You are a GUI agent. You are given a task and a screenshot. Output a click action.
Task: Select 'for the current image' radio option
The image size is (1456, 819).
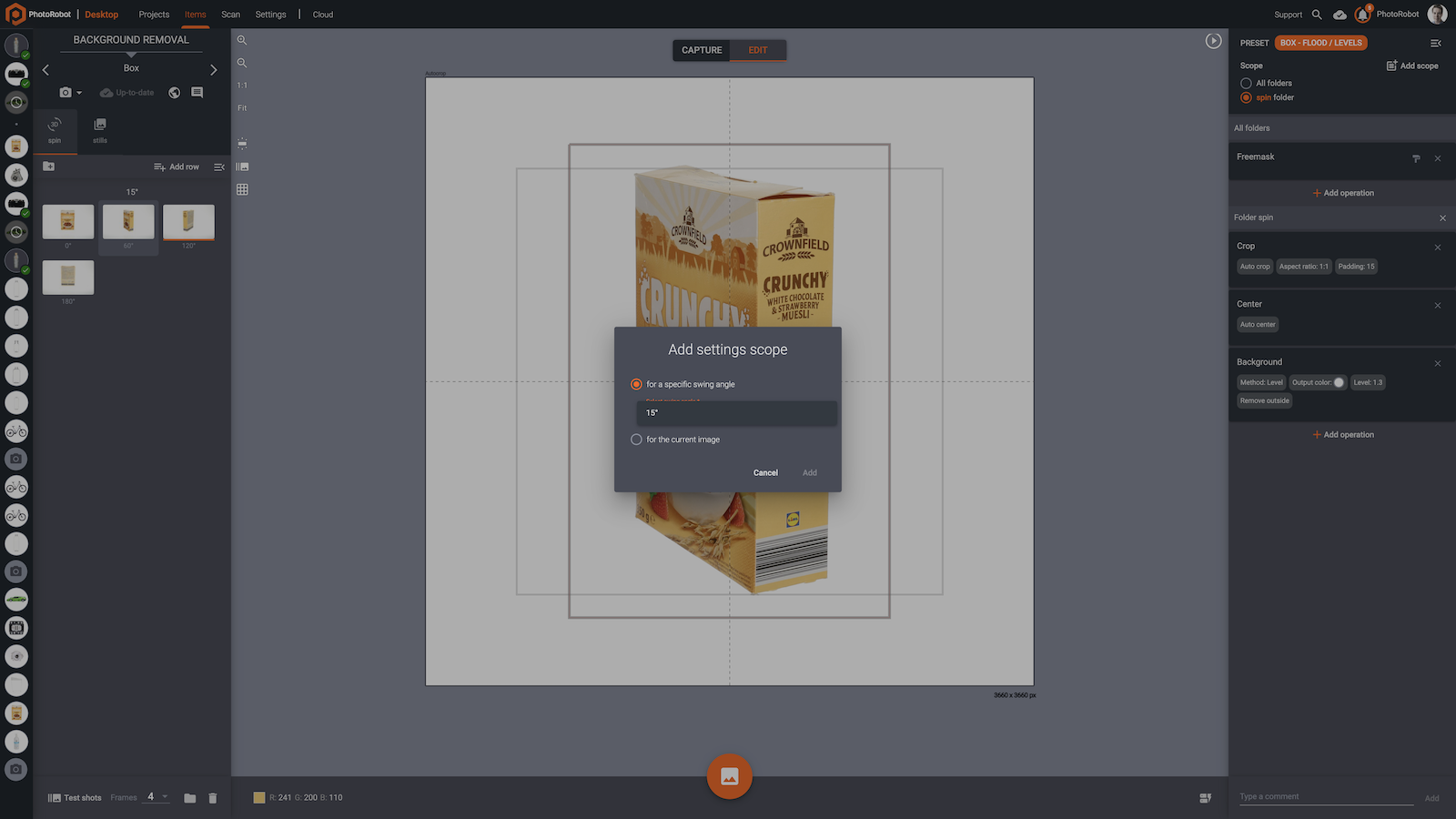(x=636, y=440)
